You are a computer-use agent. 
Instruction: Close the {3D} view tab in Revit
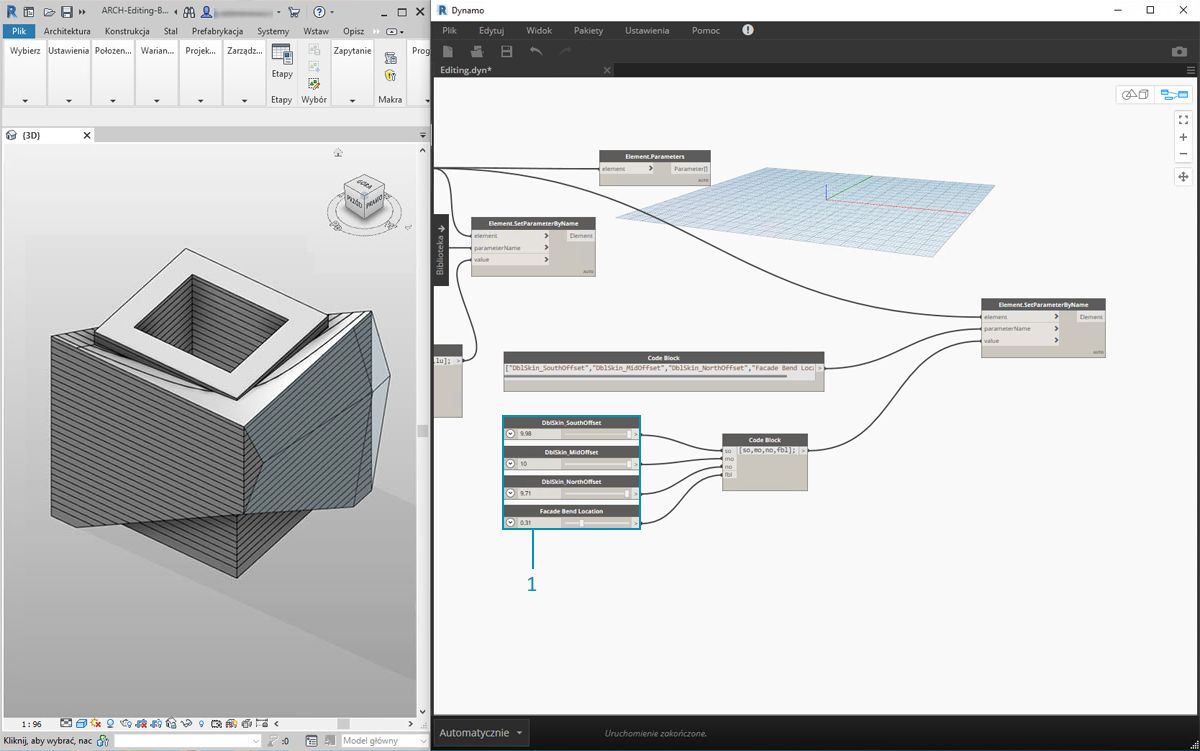pos(87,135)
